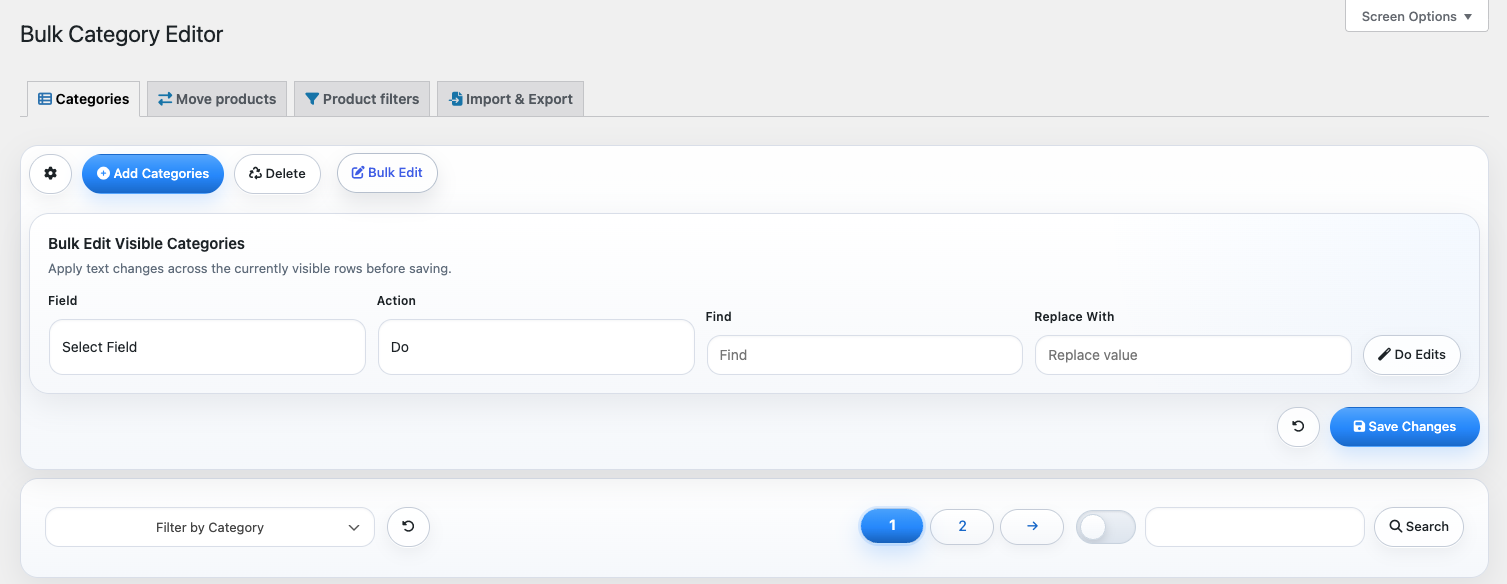Viewport: 1507px width, 584px height.
Task: Select page 1 in pagination
Action: (x=891, y=526)
